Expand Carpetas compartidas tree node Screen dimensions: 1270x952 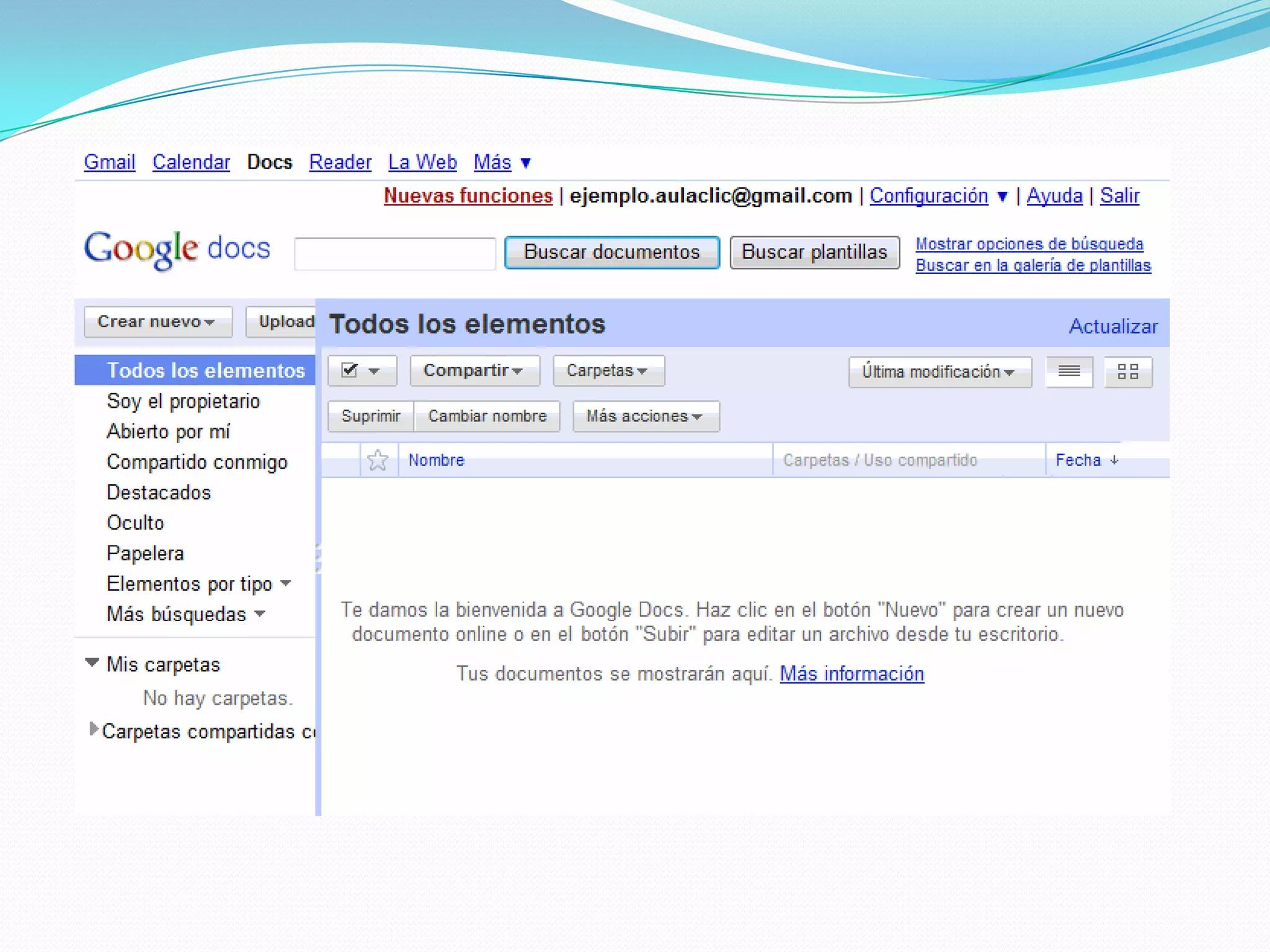(x=93, y=729)
